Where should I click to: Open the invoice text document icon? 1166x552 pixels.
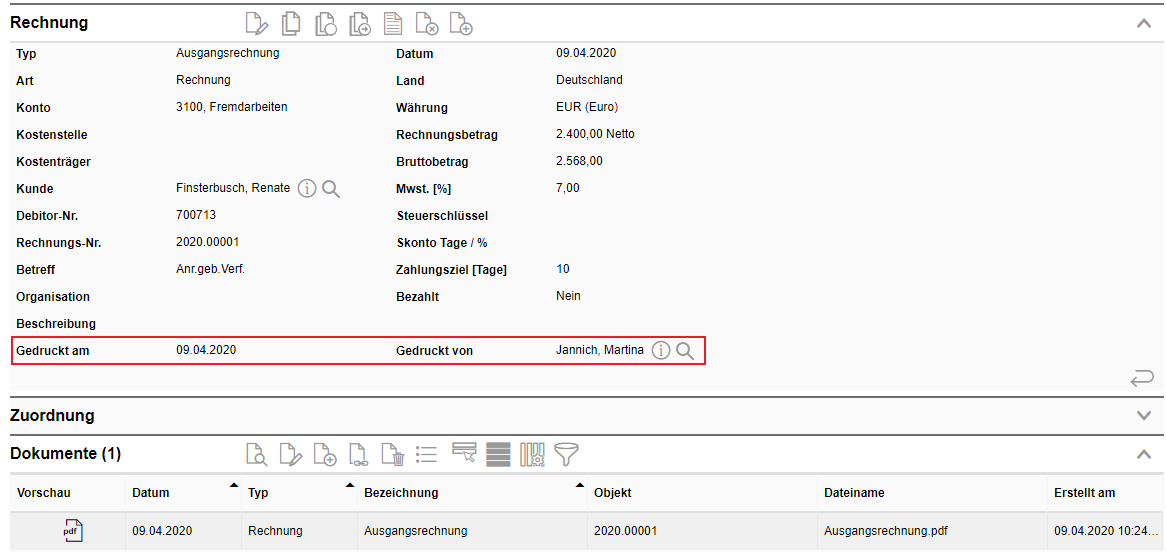click(393, 23)
